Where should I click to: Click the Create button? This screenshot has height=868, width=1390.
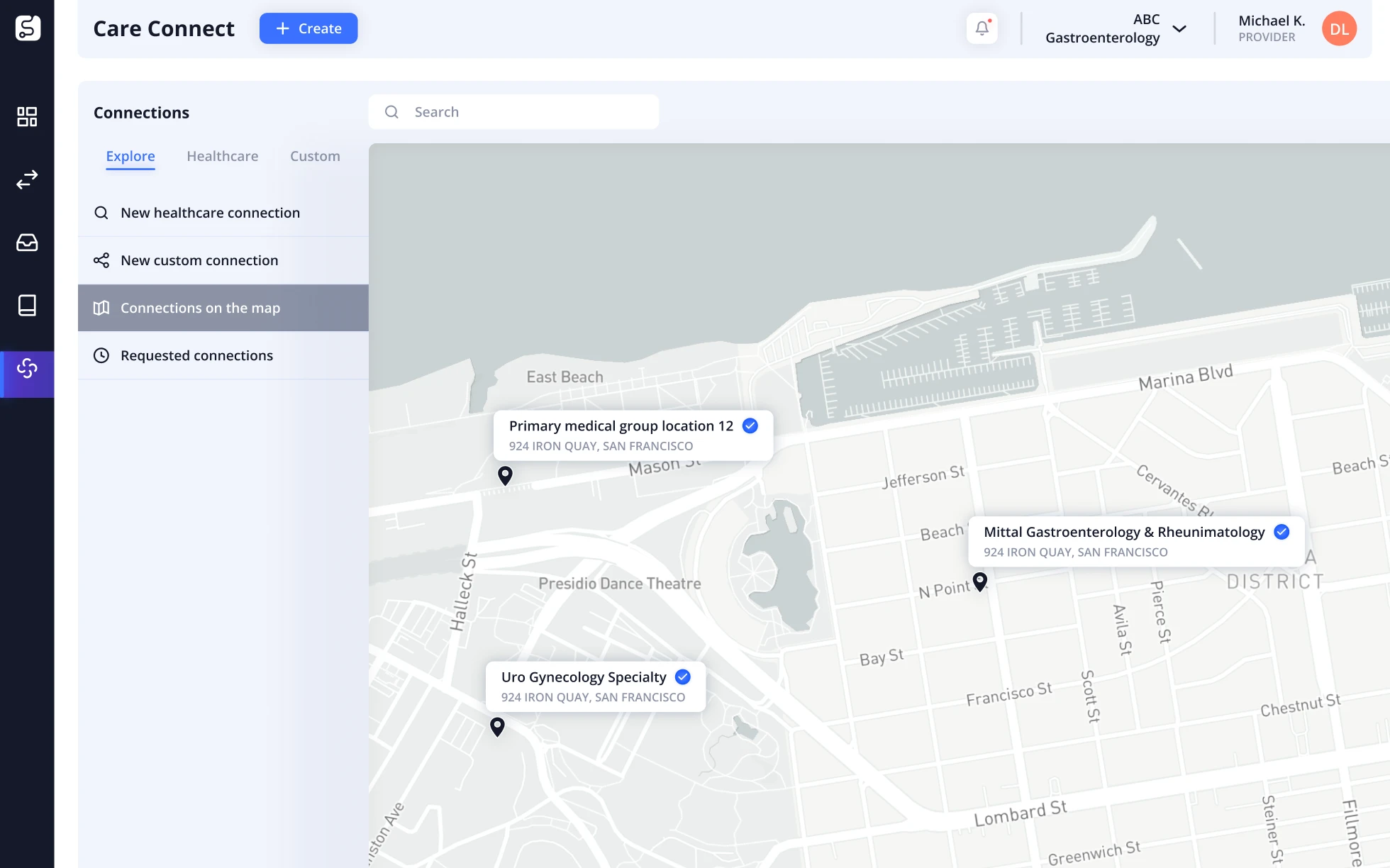coord(308,28)
